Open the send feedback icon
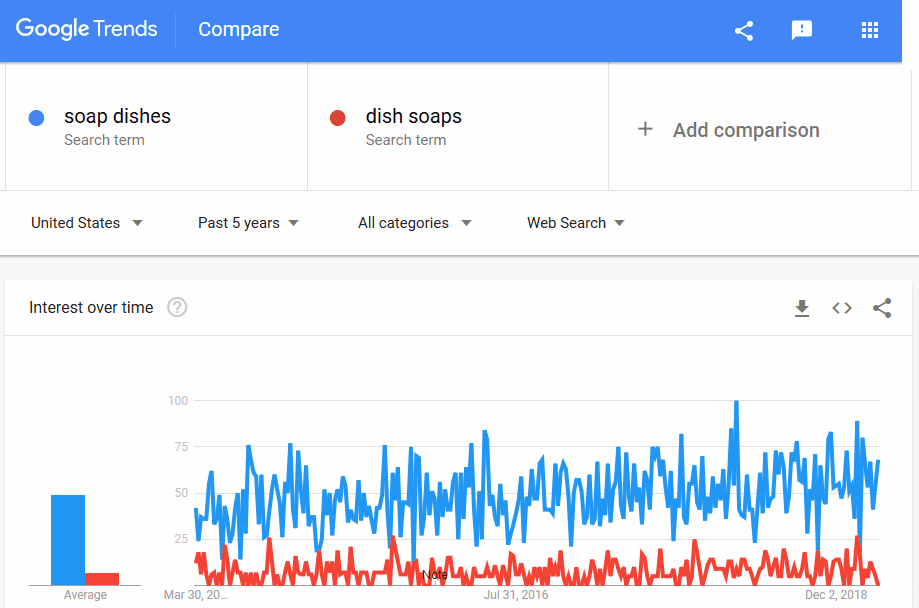 point(801,30)
